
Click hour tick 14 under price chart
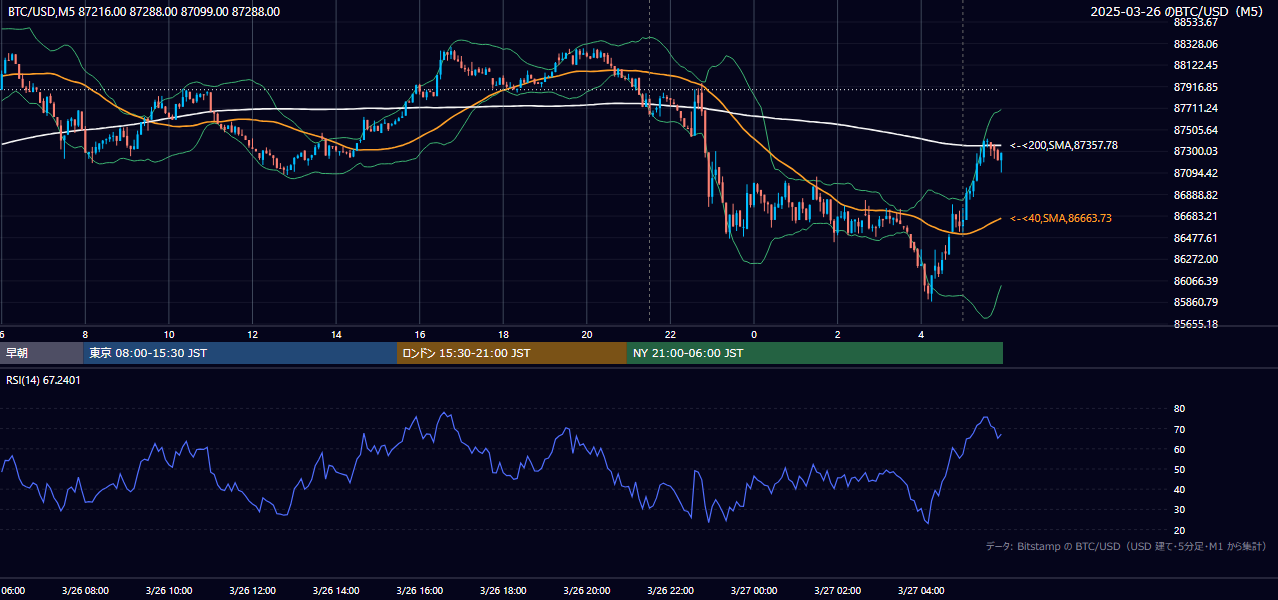[x=336, y=334]
